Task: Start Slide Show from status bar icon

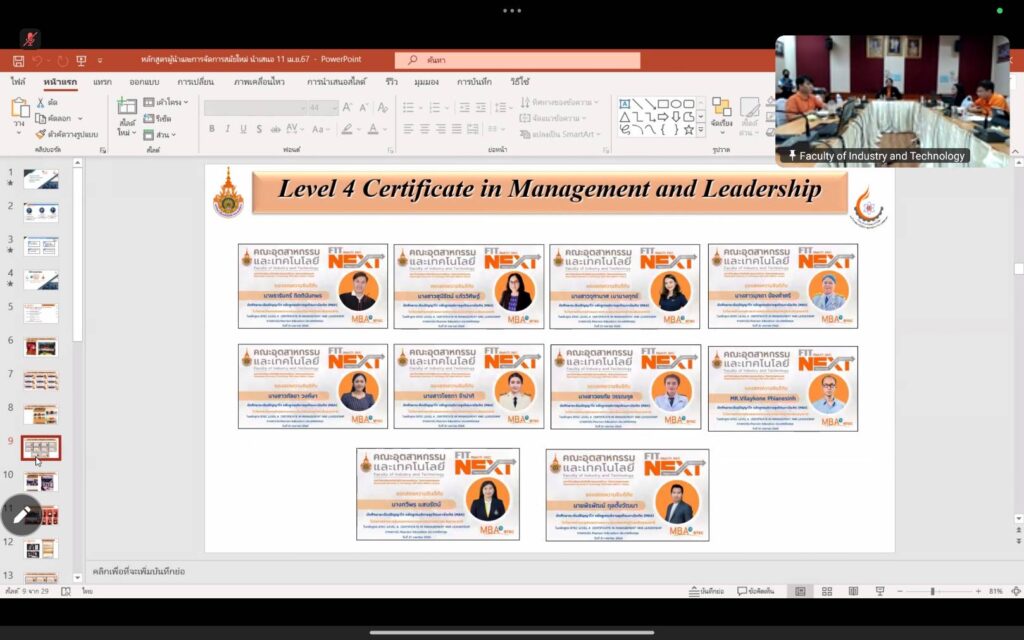Action: point(878,591)
